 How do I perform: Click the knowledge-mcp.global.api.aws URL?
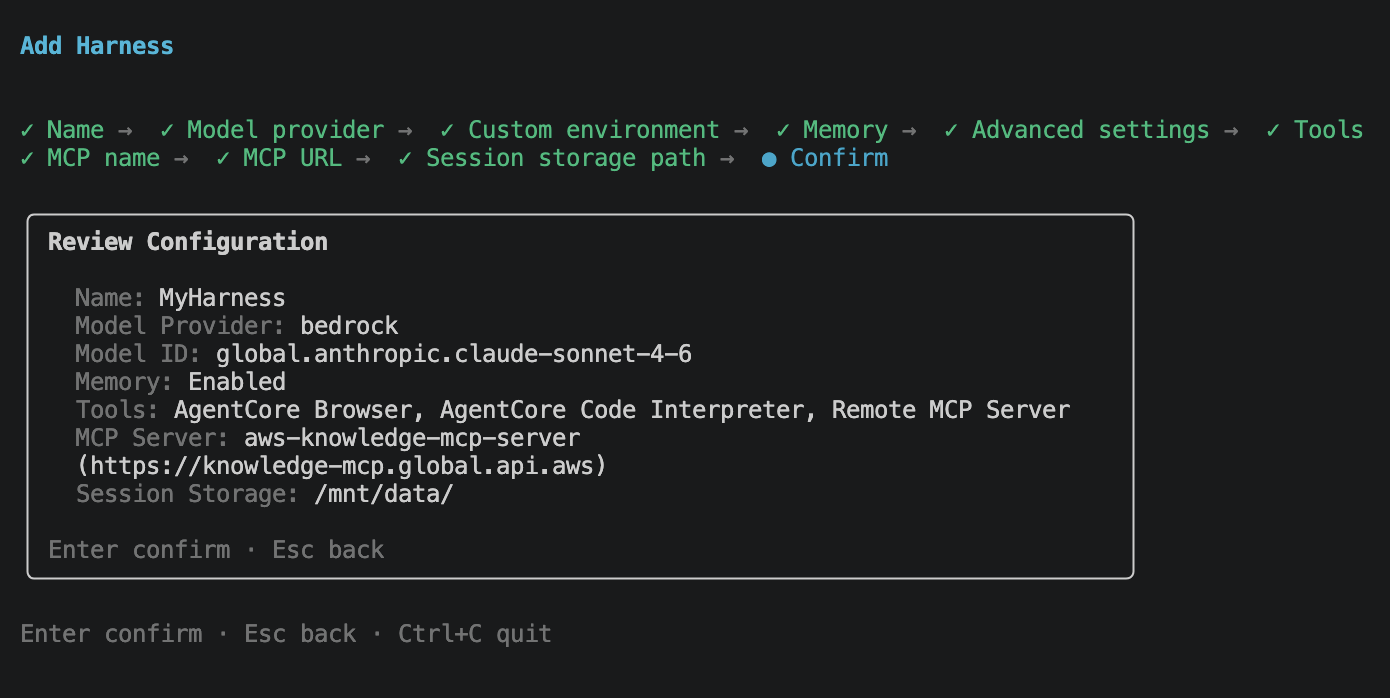point(342,466)
